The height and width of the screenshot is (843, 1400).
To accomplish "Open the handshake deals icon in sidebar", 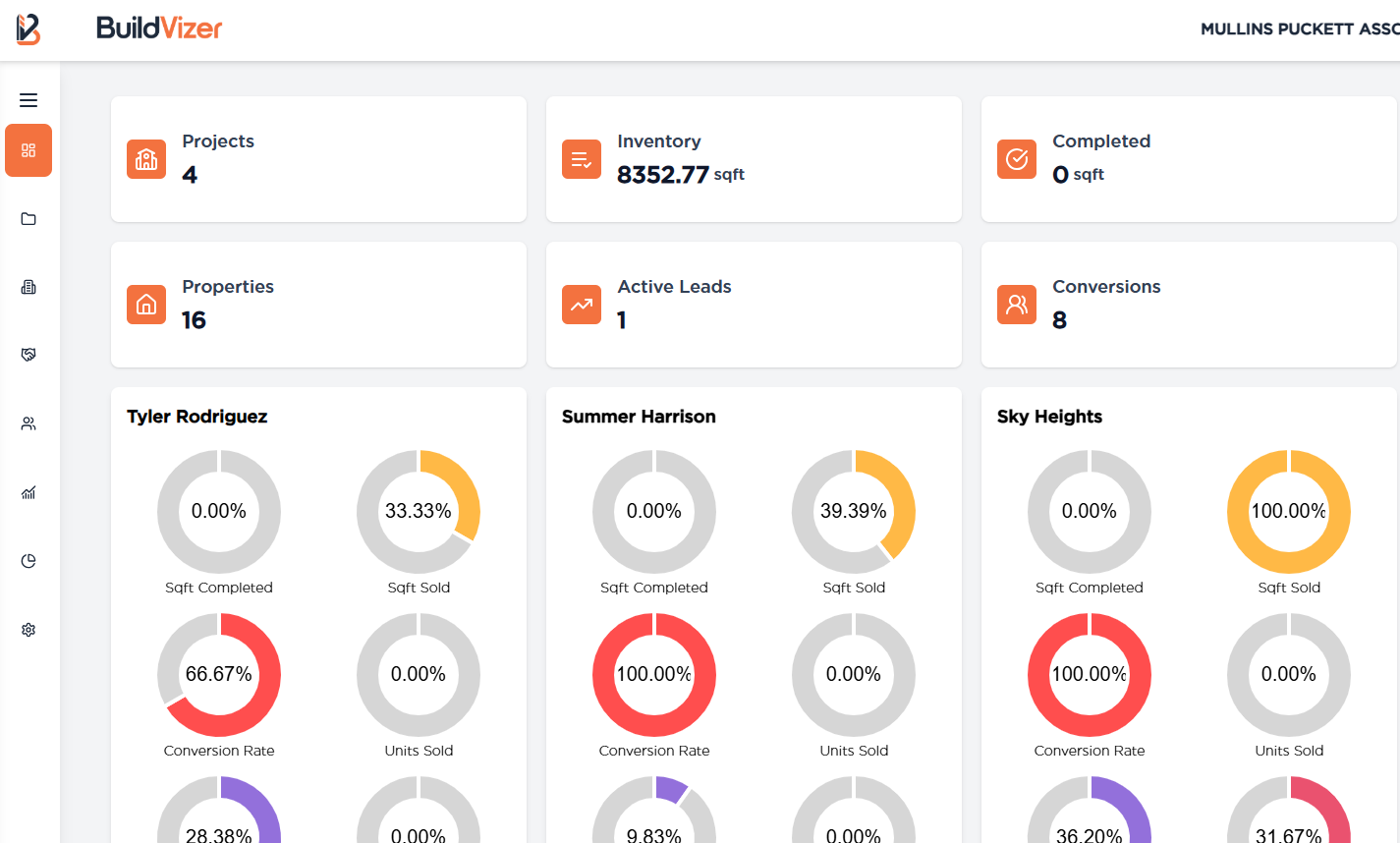I will [x=28, y=354].
